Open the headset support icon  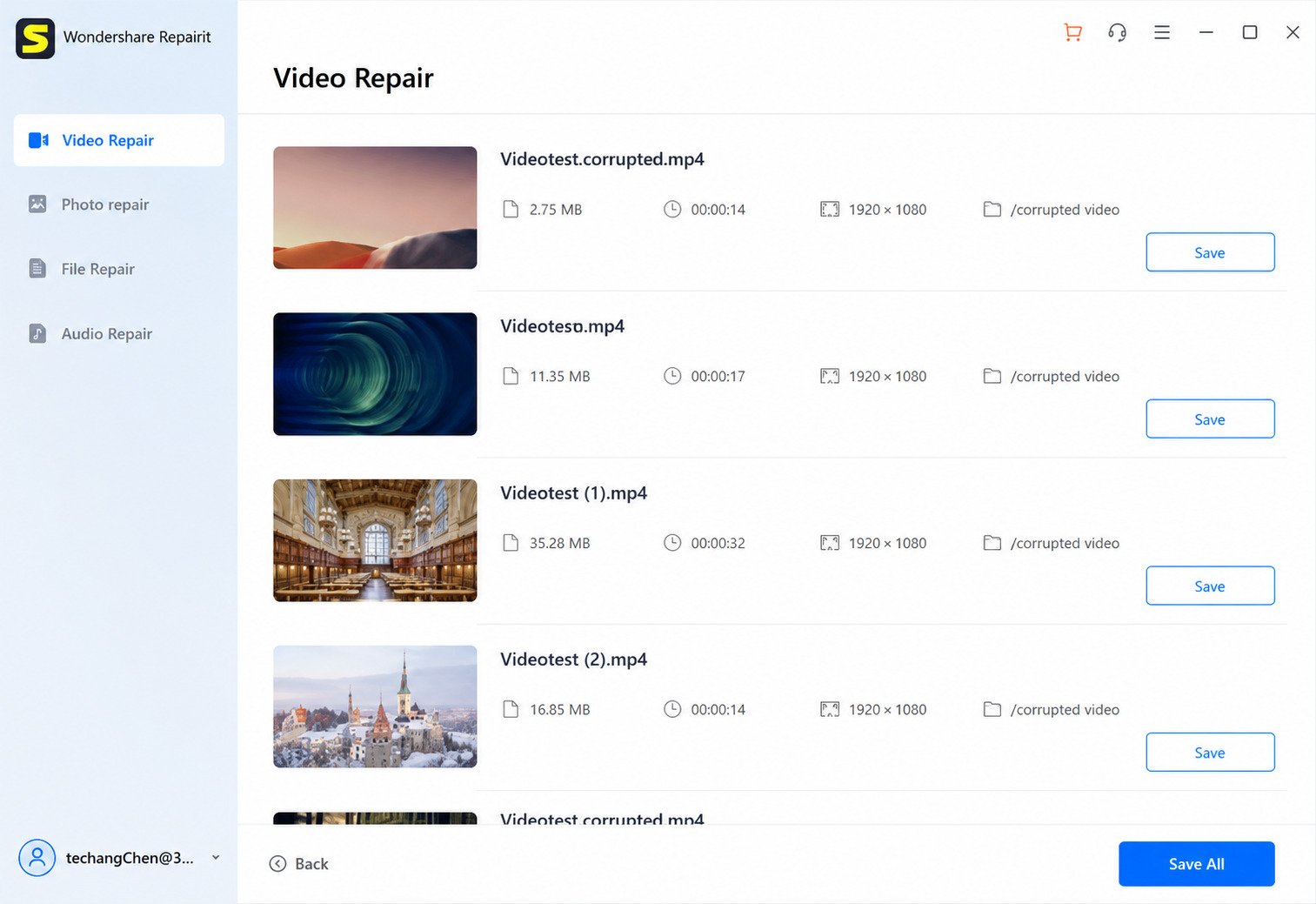coord(1117,32)
